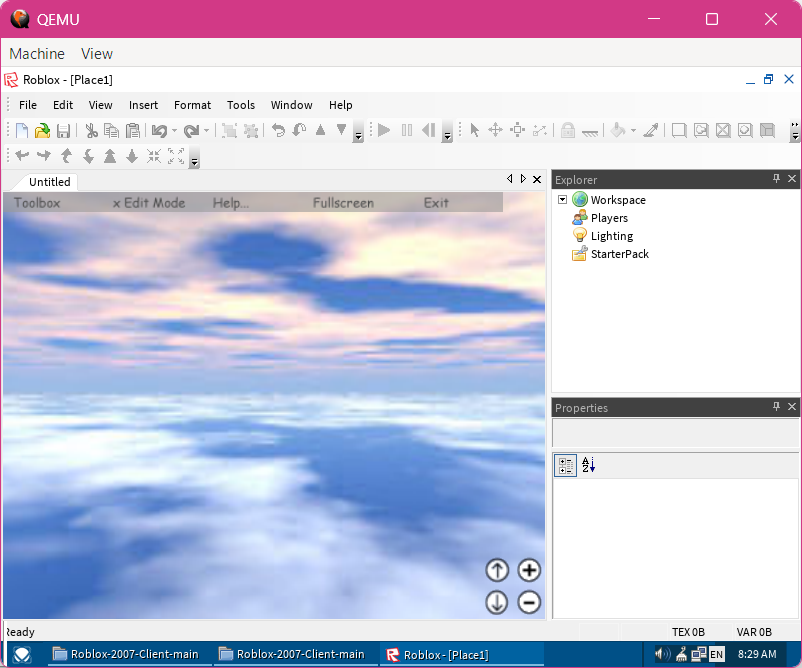The image size is (802, 668).
Task: Open the Insert menu
Action: click(143, 105)
